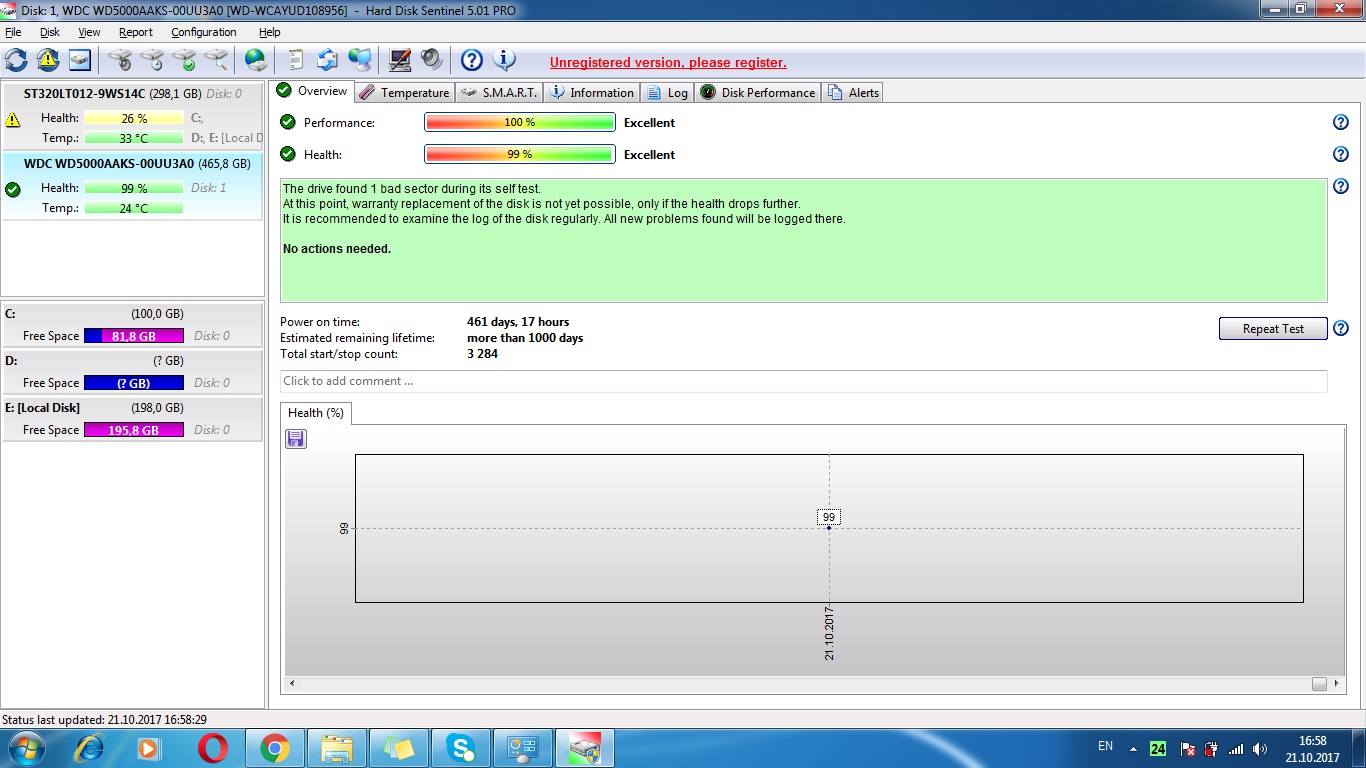Screen dimensions: 1366x768
Task: Show hidden system tray icons arrow
Action: 1133,748
